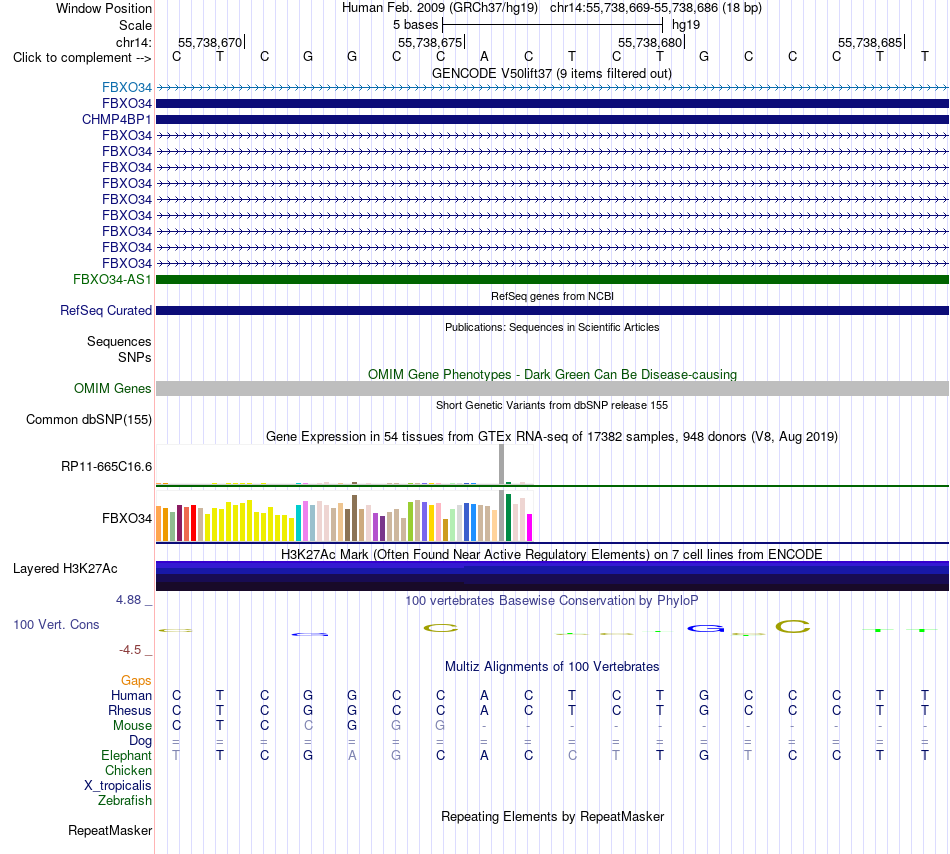Image resolution: width=950 pixels, height=854 pixels.
Task: Click the 55,738,680 coordinate label
Action: tap(649, 42)
